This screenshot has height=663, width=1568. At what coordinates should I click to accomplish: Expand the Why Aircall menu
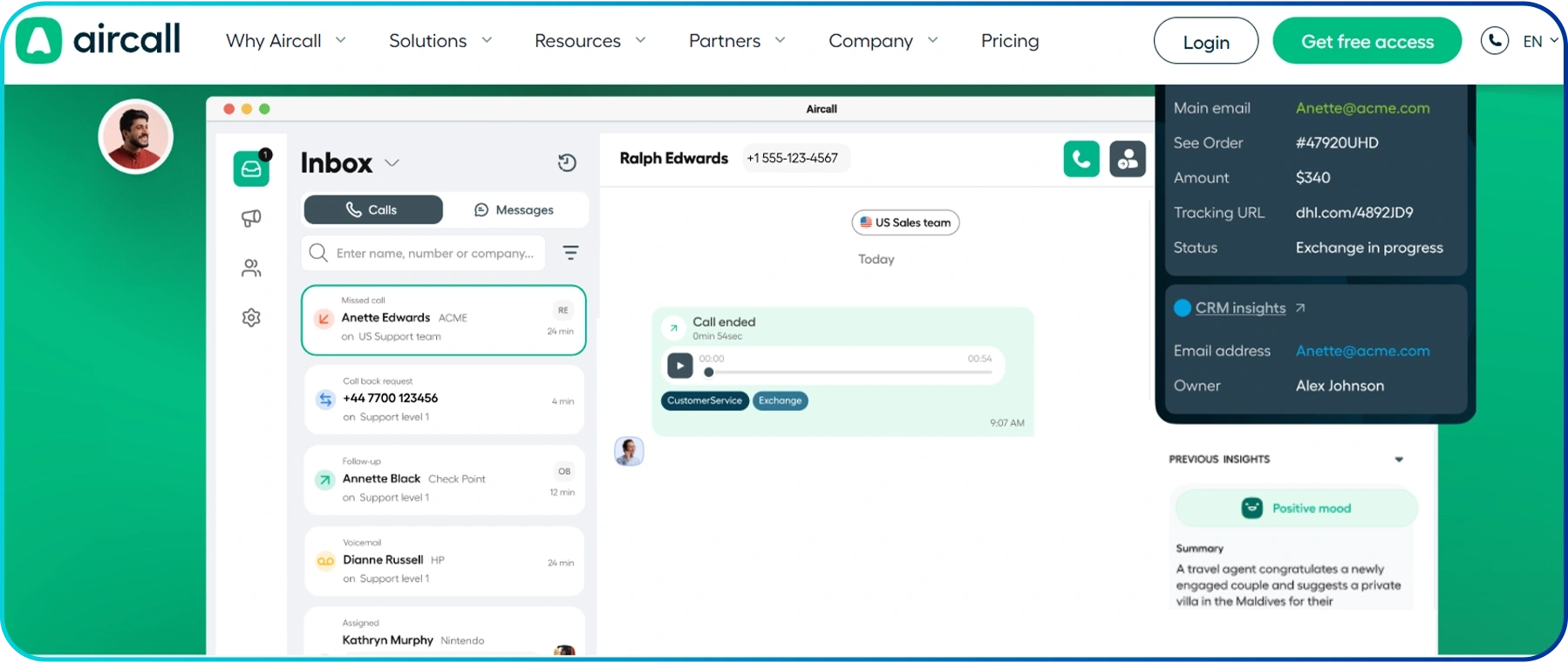(x=286, y=41)
